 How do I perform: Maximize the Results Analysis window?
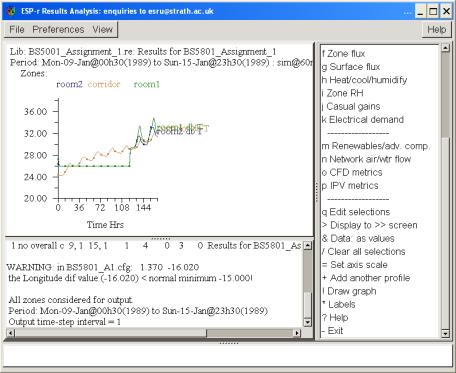(x=433, y=12)
